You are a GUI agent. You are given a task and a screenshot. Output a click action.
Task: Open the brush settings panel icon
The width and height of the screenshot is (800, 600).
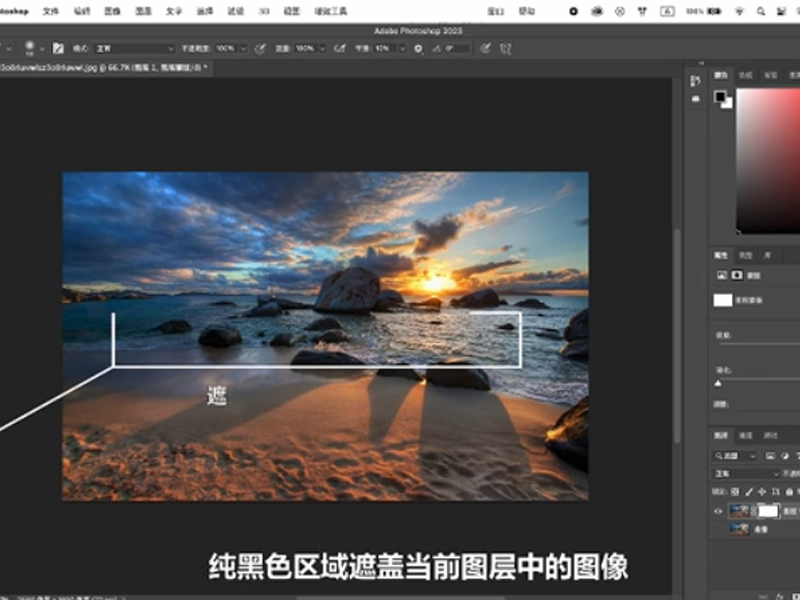[x=58, y=48]
